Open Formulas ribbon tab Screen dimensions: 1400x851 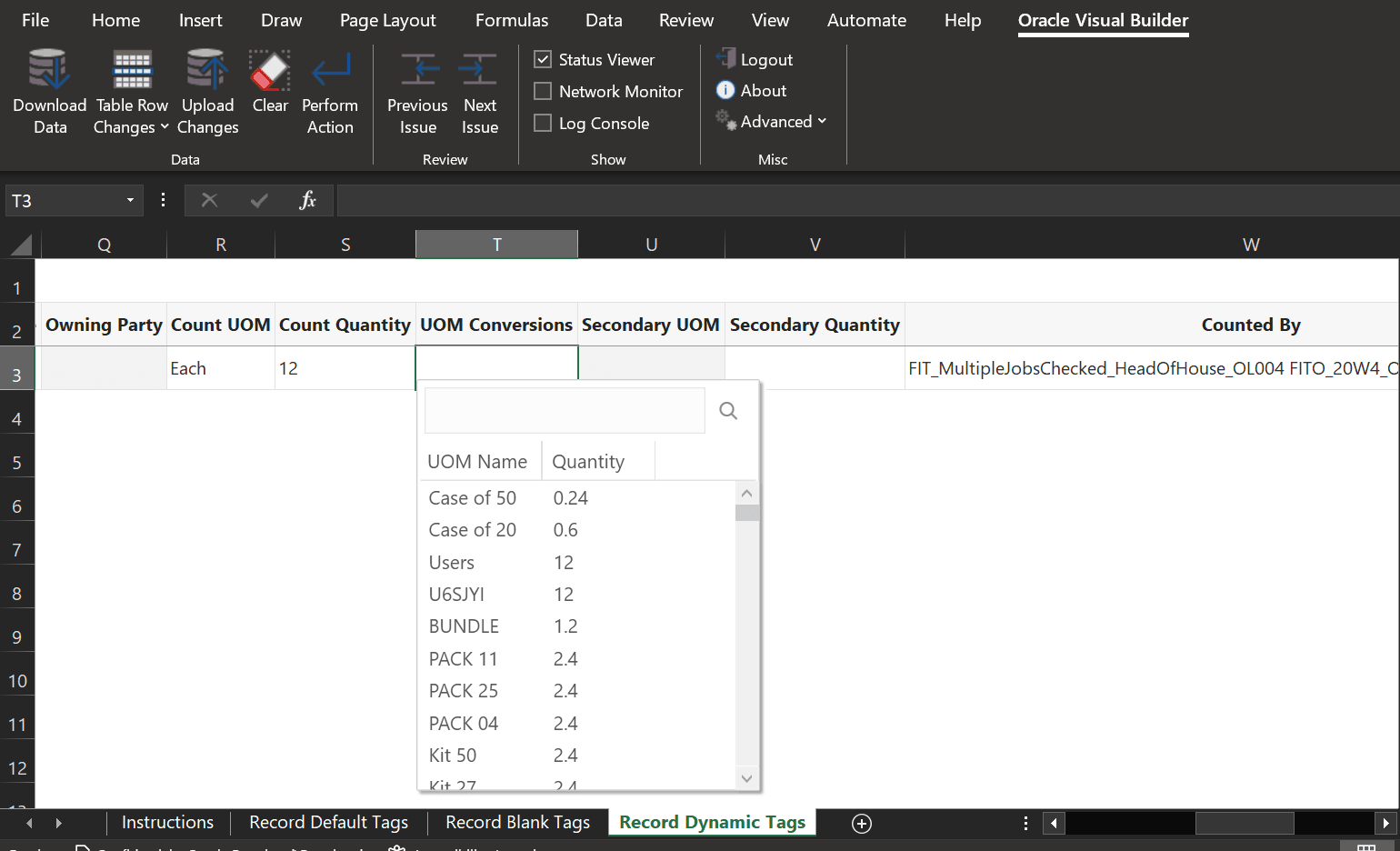point(512,20)
